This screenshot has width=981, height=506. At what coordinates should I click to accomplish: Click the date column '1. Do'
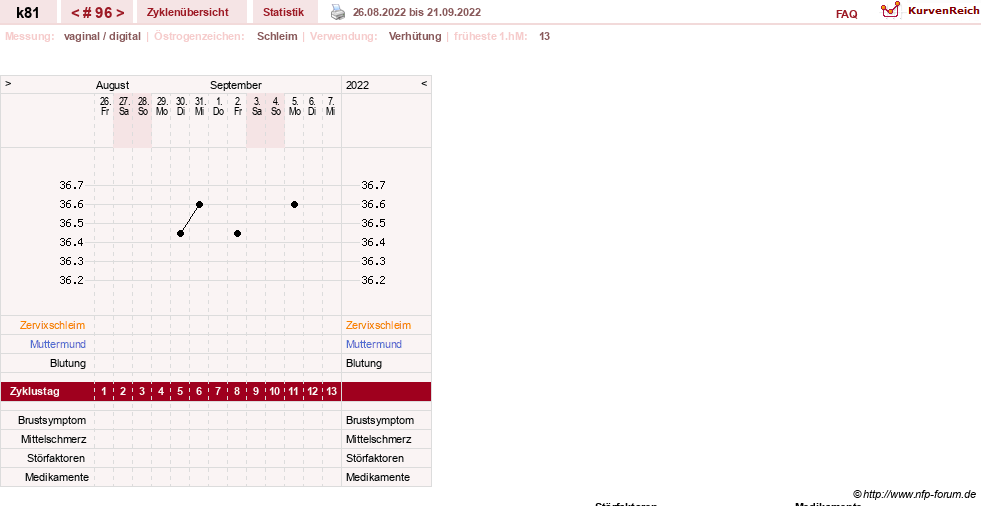coord(218,106)
